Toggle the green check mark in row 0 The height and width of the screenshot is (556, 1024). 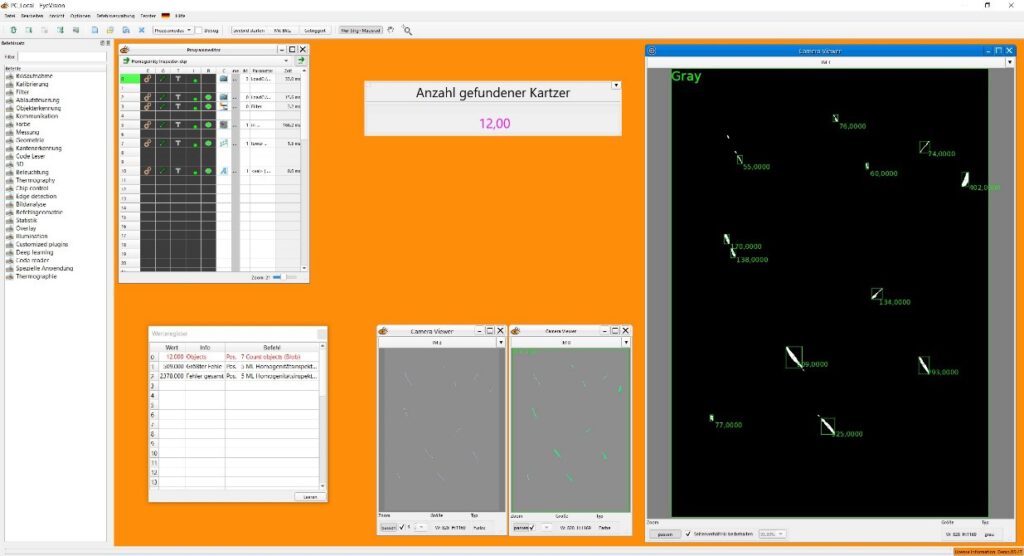pyautogui.click(x=163, y=79)
